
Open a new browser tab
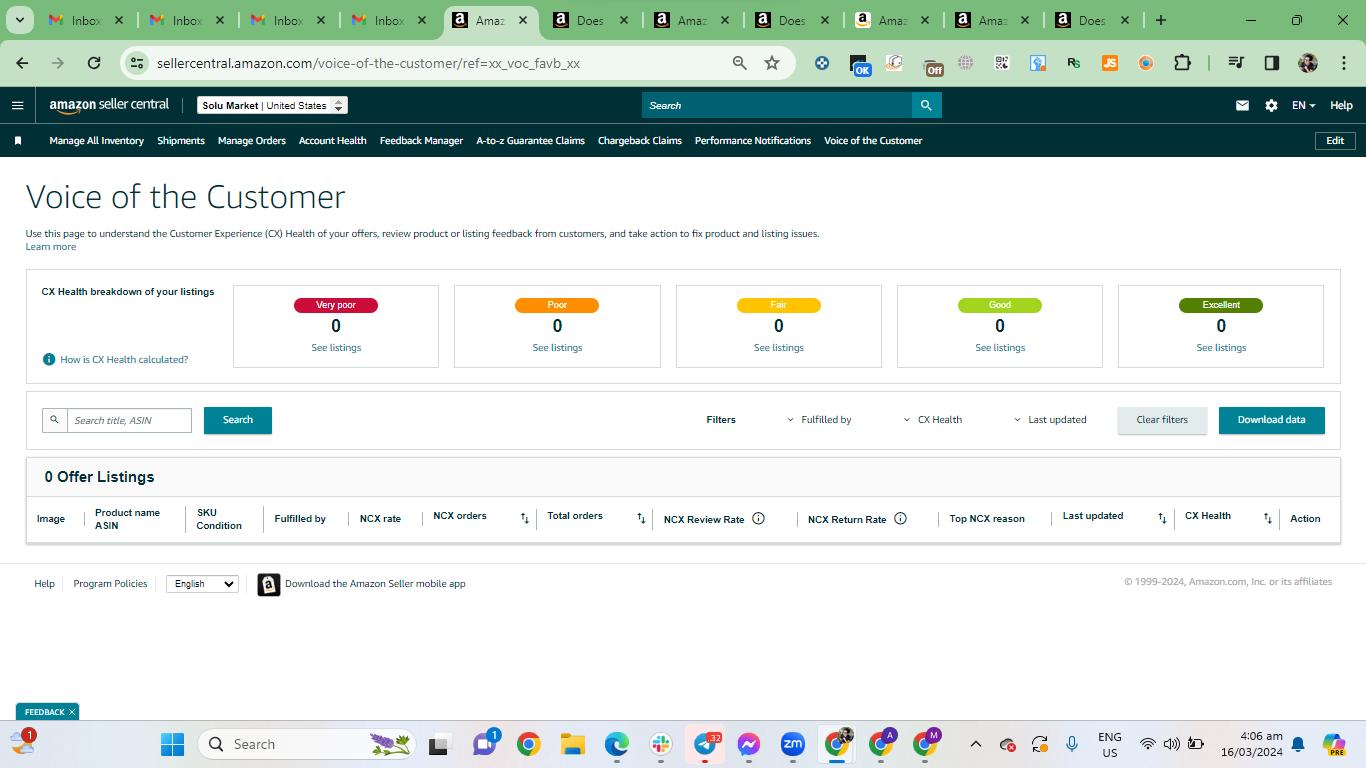click(1160, 20)
